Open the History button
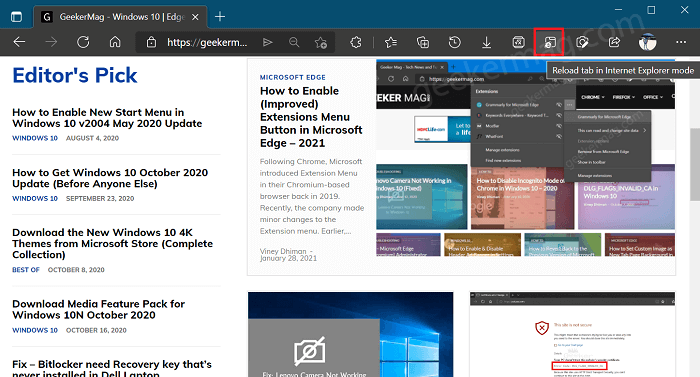 coord(454,42)
